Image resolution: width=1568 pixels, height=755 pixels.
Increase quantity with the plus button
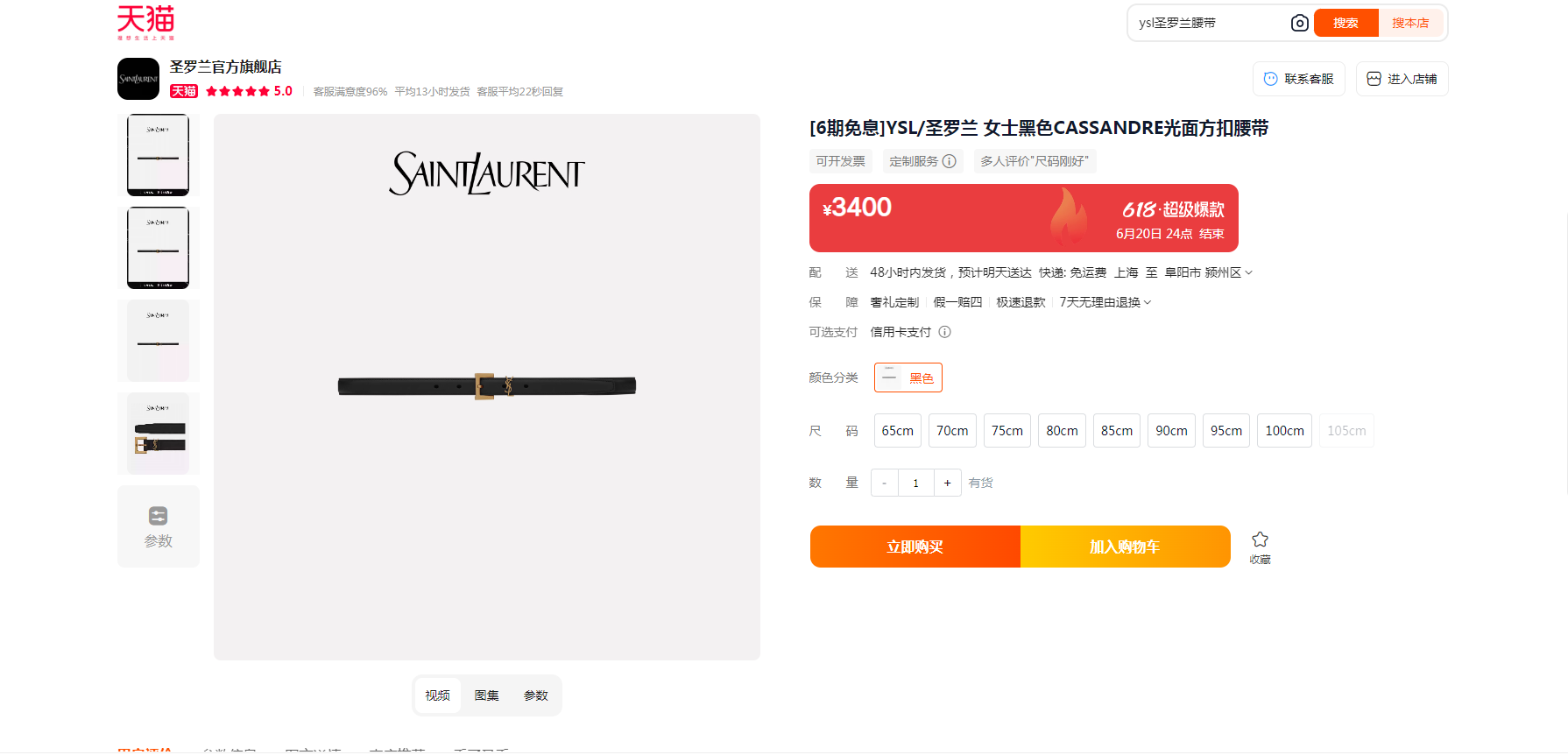(x=947, y=483)
